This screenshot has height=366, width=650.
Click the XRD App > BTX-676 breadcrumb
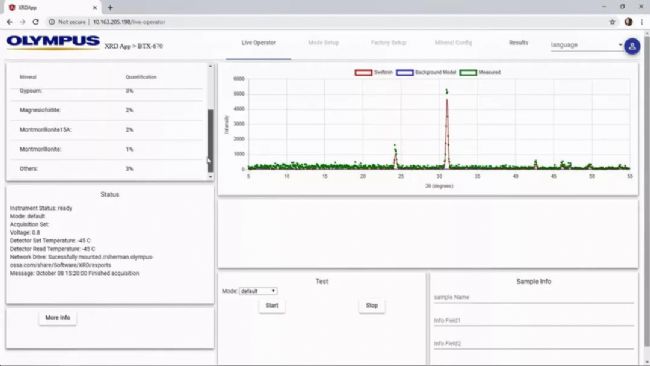(x=133, y=46)
